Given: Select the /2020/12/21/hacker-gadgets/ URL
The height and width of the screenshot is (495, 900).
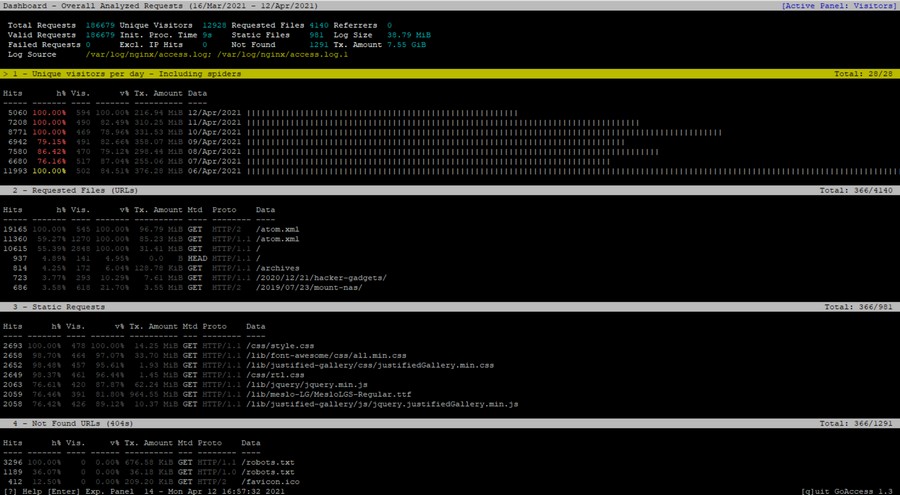Looking at the screenshot, I should pyautogui.click(x=321, y=278).
